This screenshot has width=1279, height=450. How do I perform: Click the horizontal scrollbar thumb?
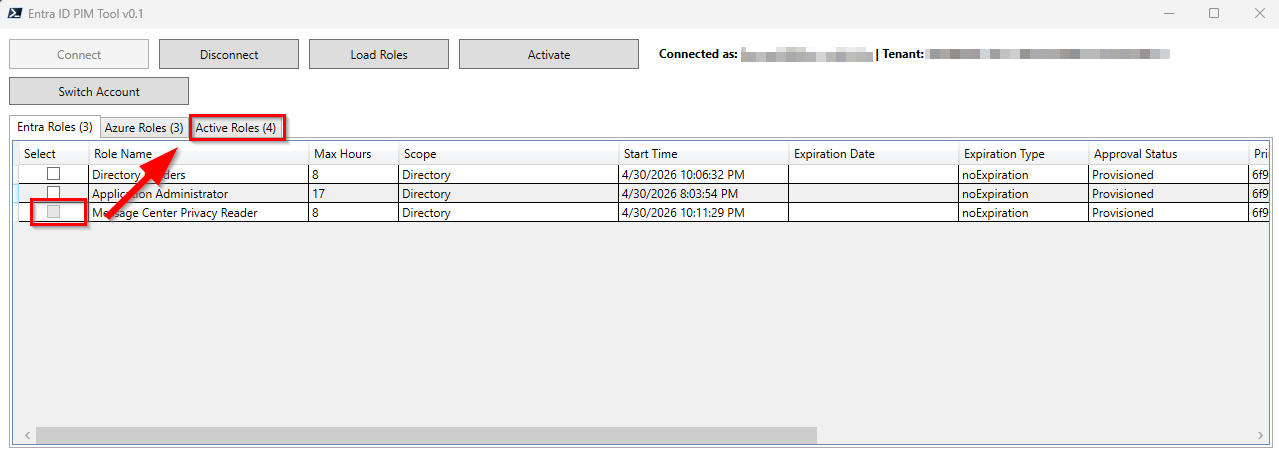click(x=427, y=436)
